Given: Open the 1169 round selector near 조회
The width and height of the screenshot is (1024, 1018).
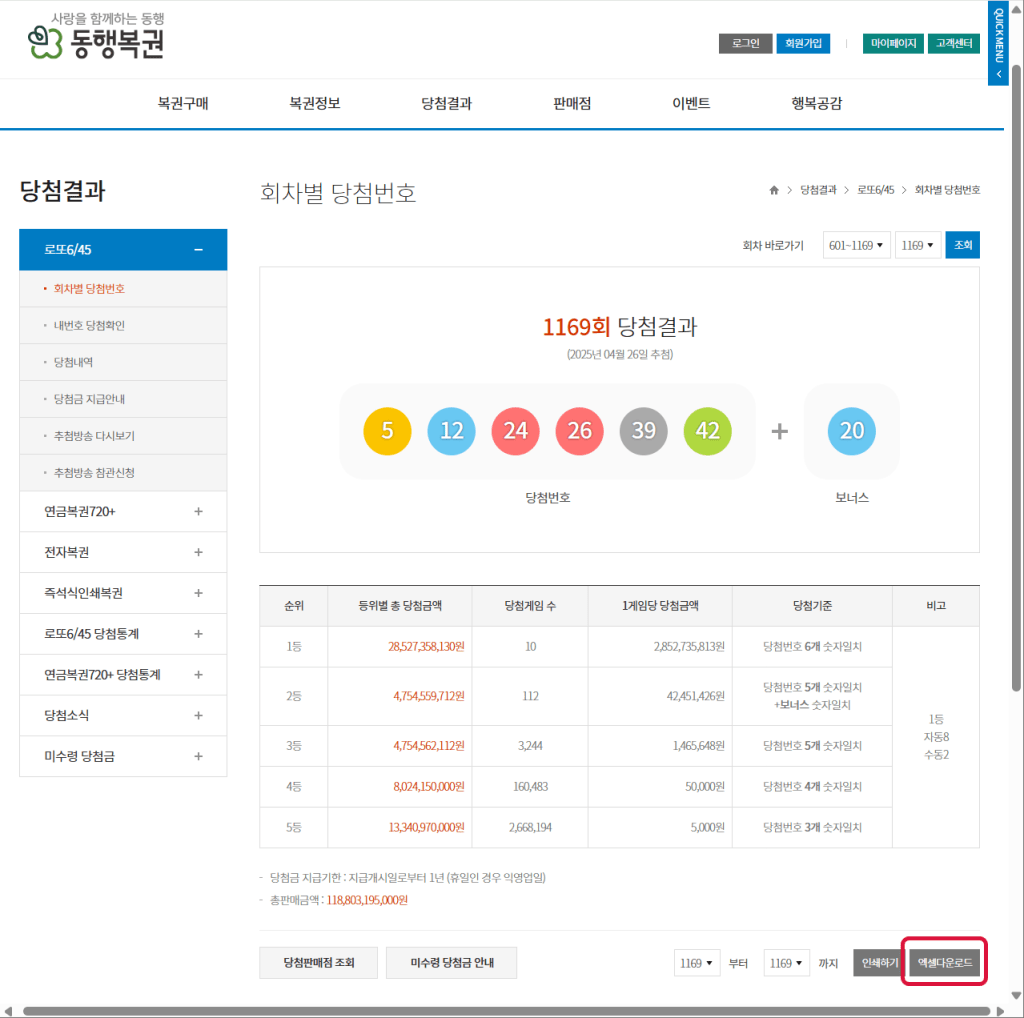Looking at the screenshot, I should click(917, 245).
